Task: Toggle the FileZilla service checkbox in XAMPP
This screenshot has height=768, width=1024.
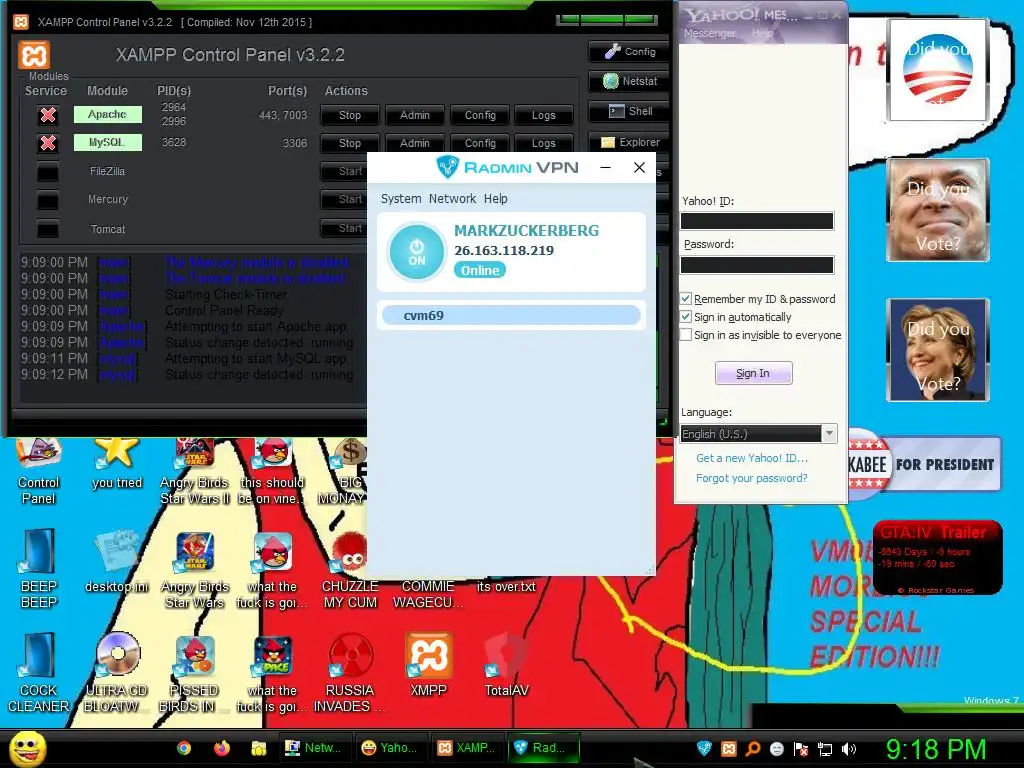Action: click(48, 172)
